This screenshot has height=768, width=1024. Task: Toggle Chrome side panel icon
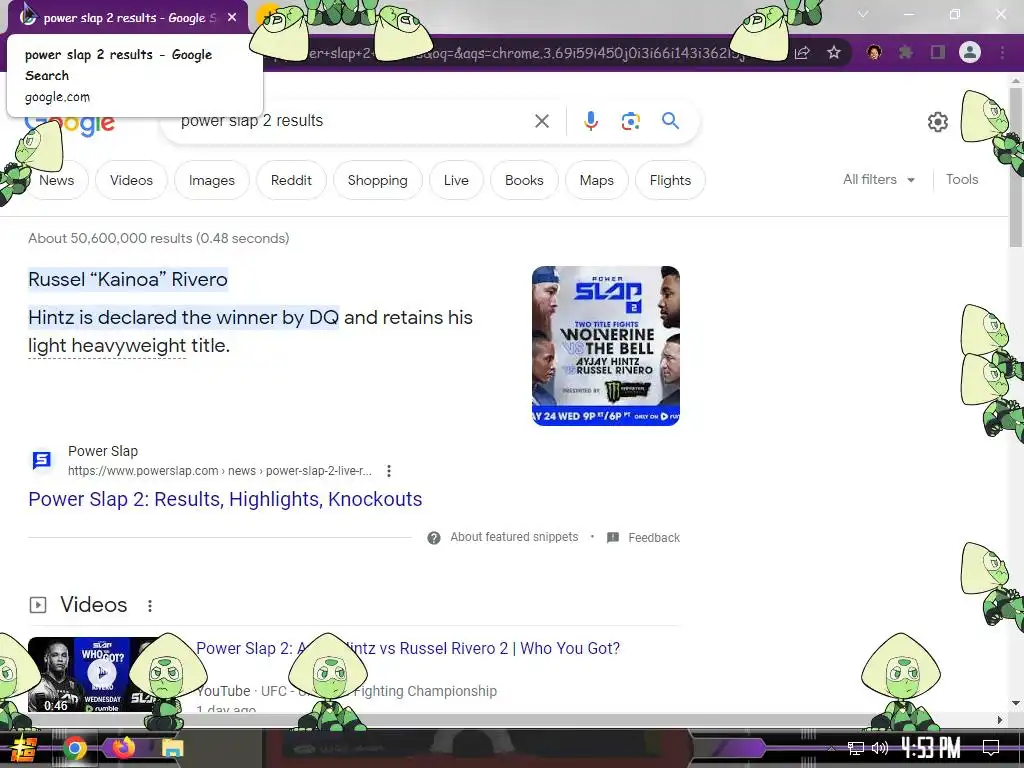937,52
